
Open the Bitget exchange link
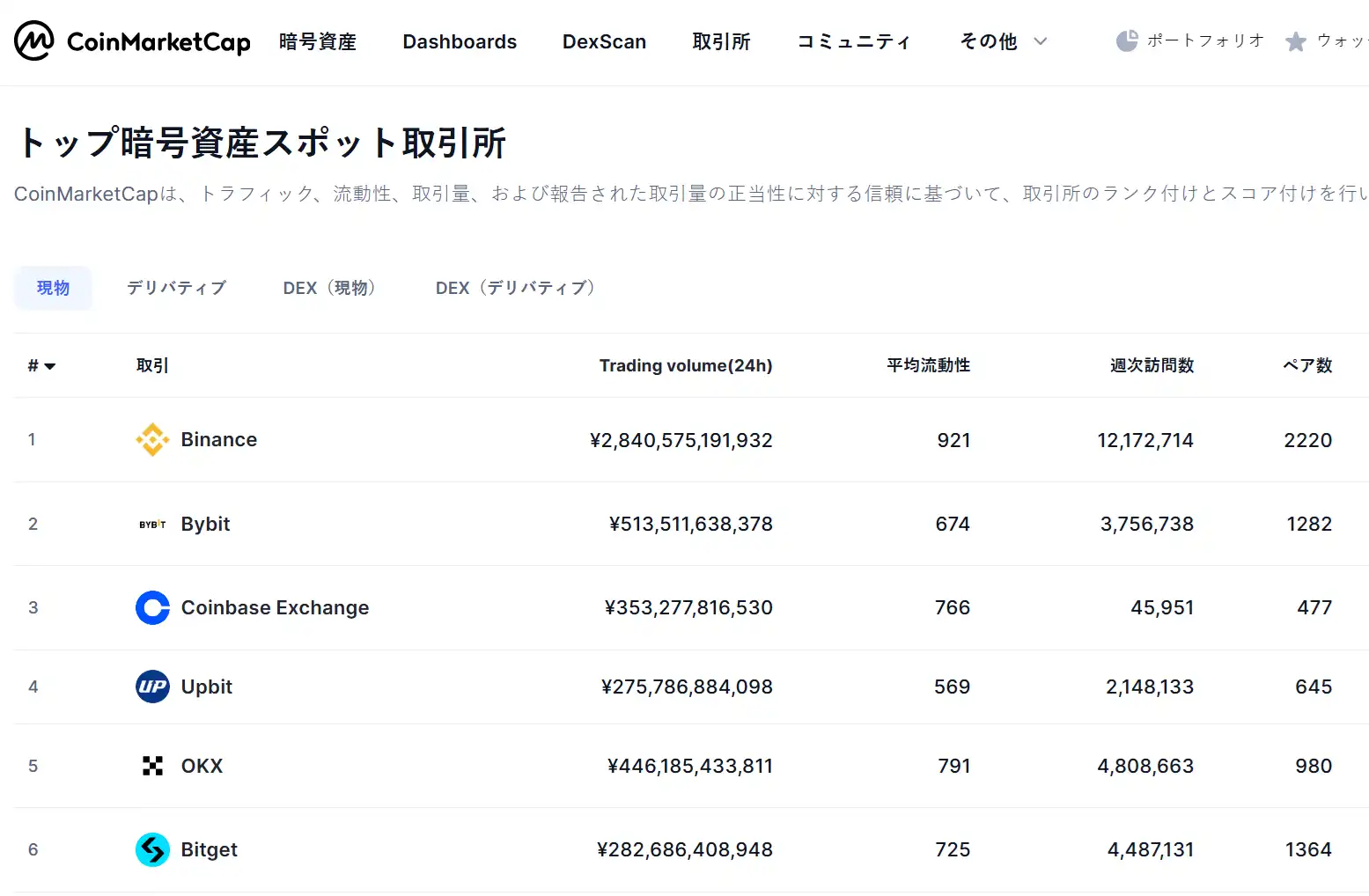click(210, 849)
